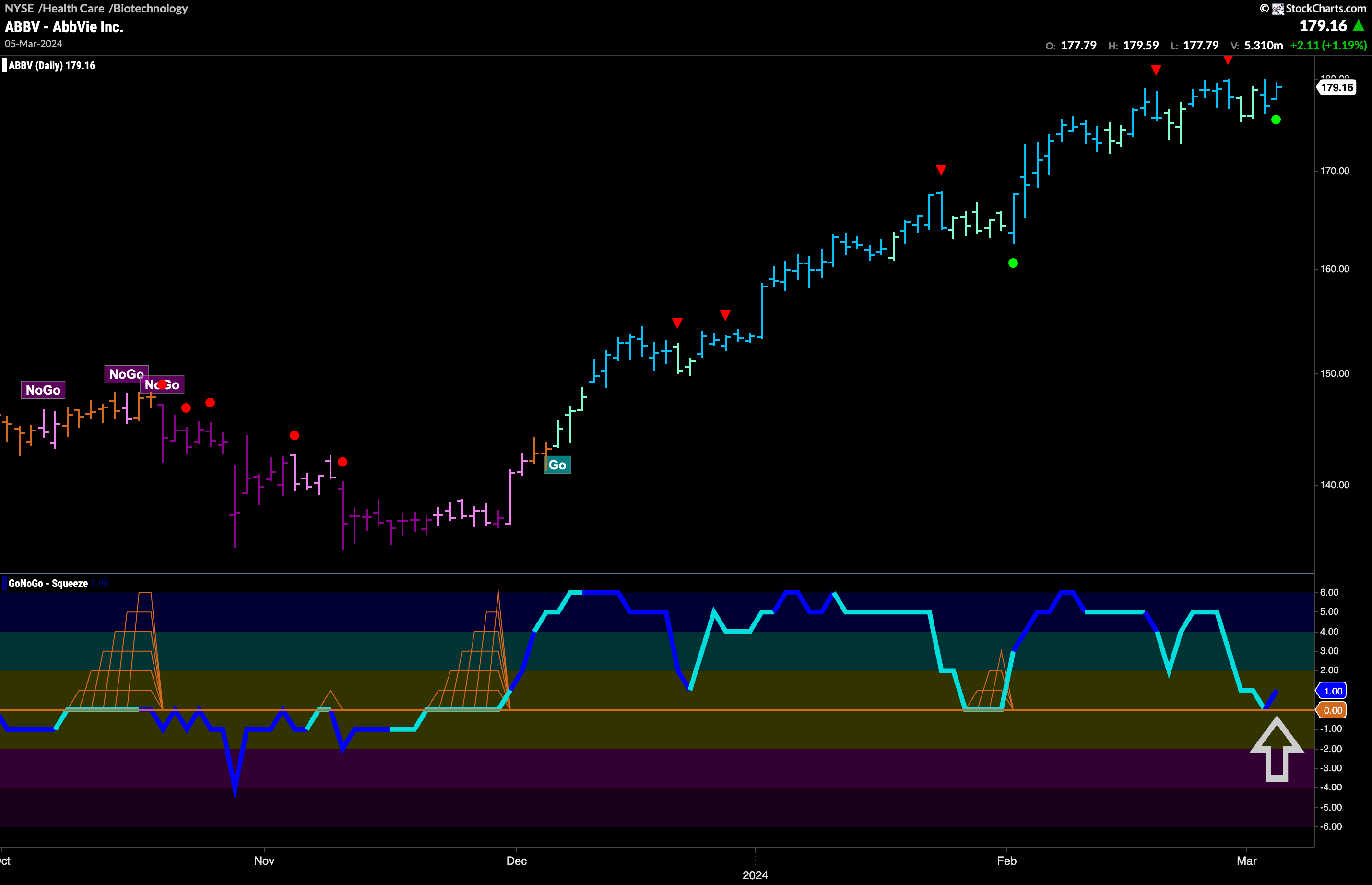Click the leftmost NoGo signal label
The width and height of the screenshot is (1372, 885).
click(x=43, y=390)
